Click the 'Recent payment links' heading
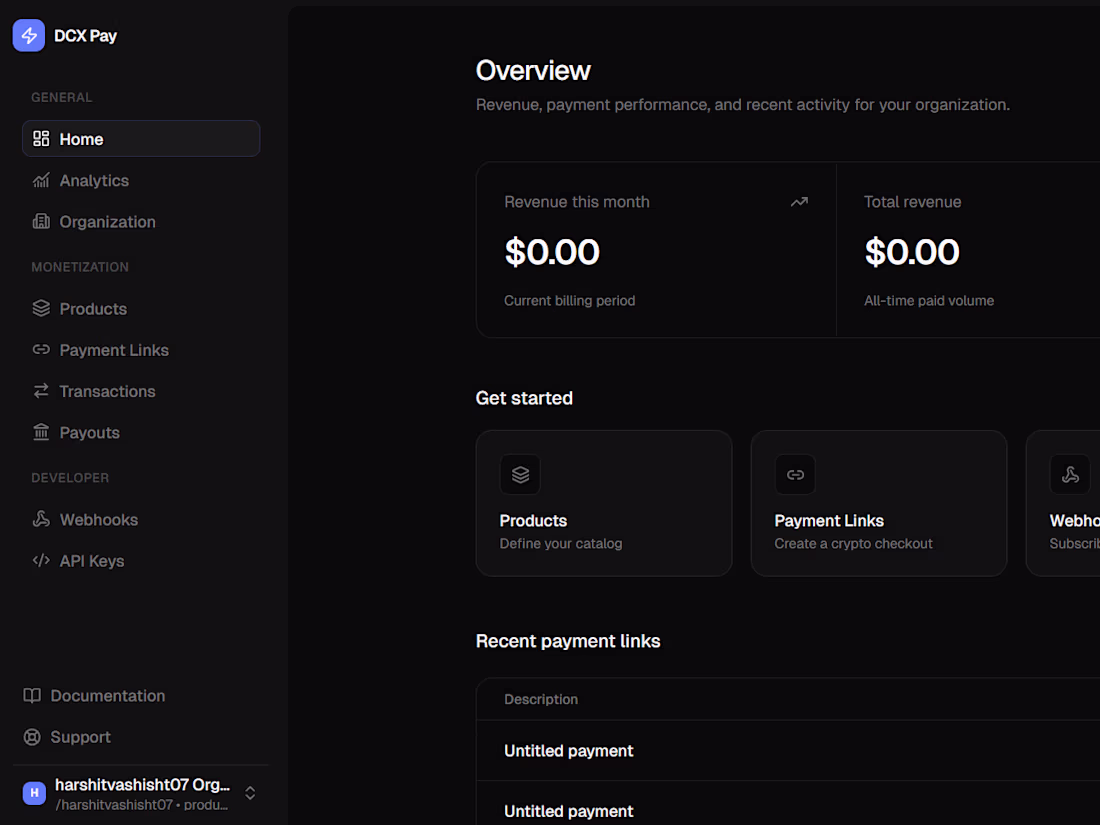 pos(568,641)
